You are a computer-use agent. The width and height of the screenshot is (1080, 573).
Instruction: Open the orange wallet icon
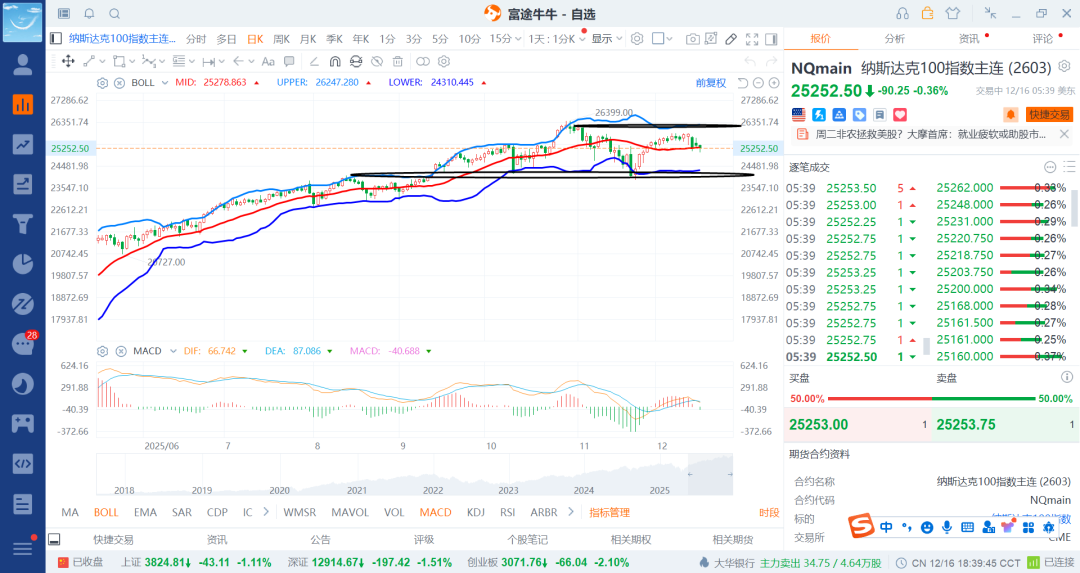point(928,13)
